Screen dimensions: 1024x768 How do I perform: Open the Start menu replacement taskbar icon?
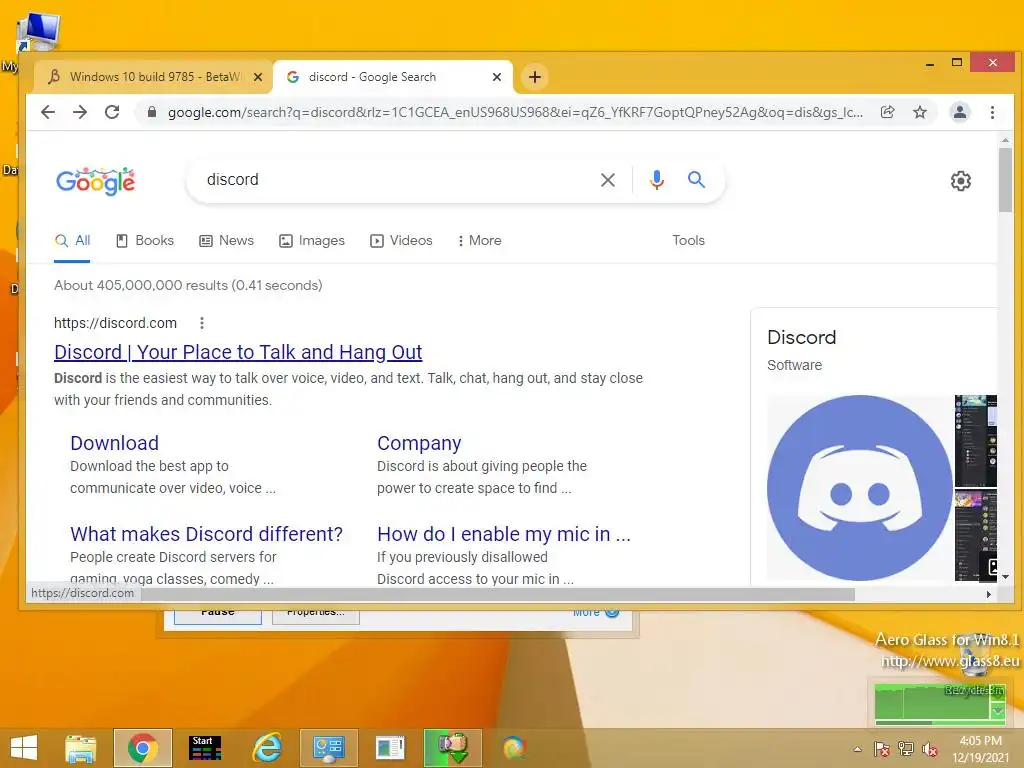(x=205, y=748)
